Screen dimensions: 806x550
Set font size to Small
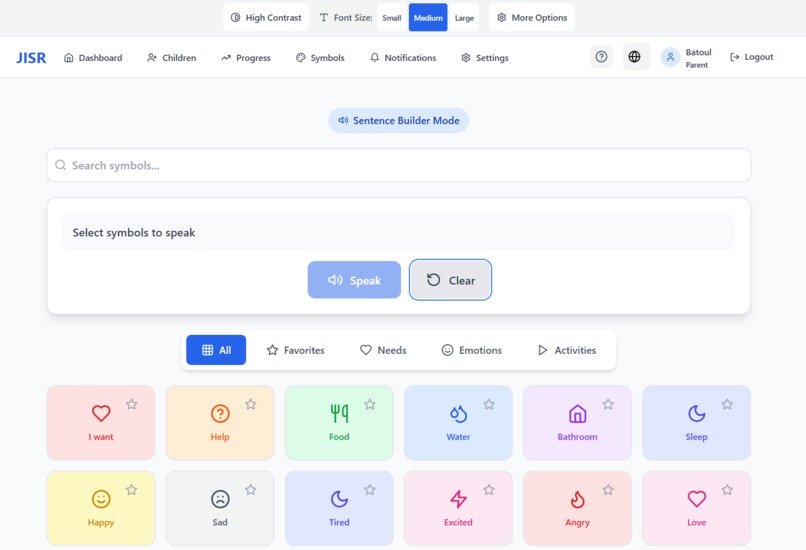(392, 17)
